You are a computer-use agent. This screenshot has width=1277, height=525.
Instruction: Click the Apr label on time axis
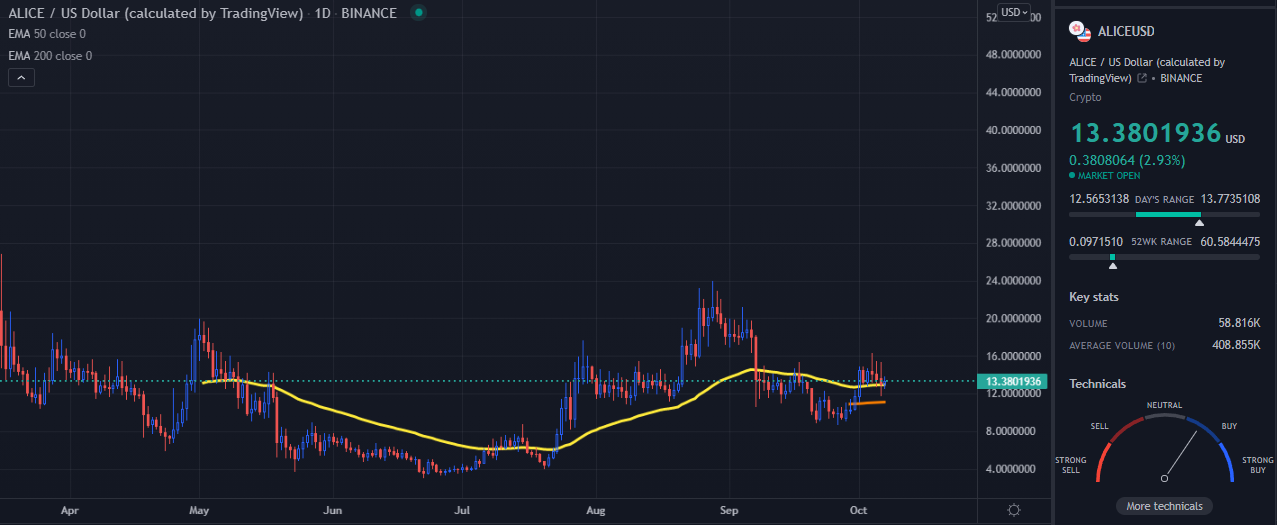click(x=69, y=510)
